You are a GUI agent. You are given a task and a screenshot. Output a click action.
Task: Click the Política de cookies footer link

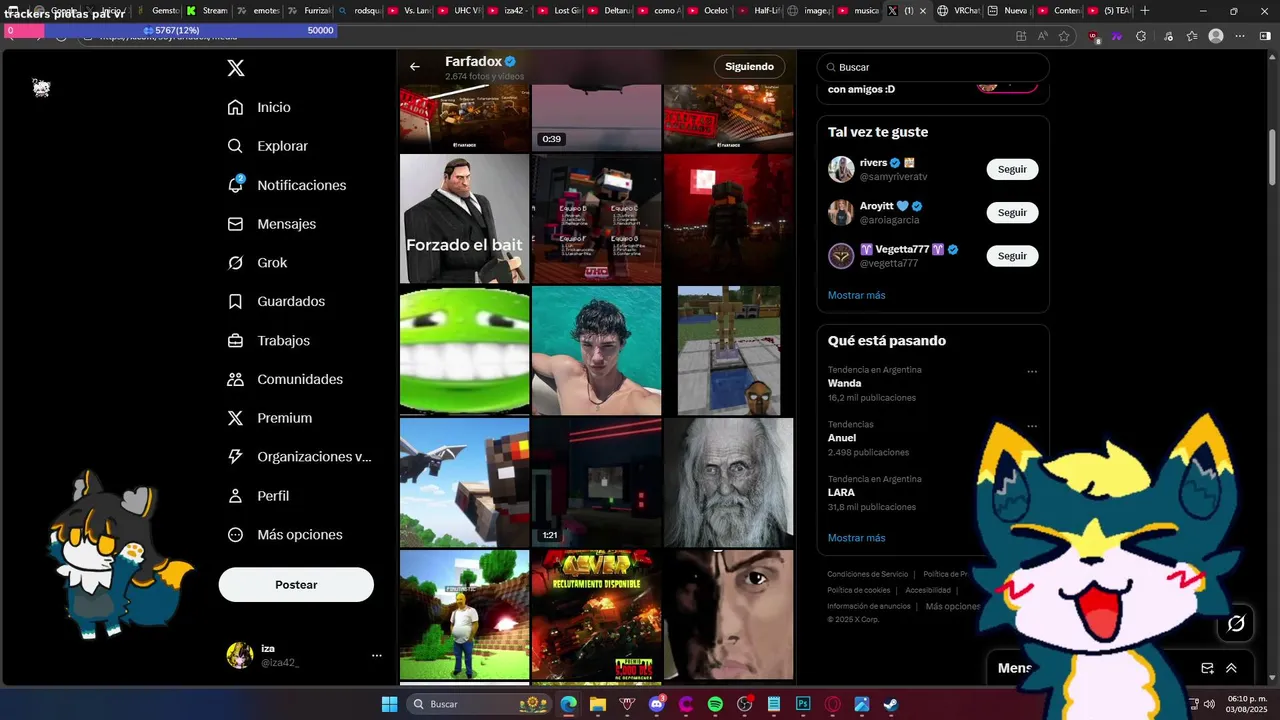tap(858, 590)
